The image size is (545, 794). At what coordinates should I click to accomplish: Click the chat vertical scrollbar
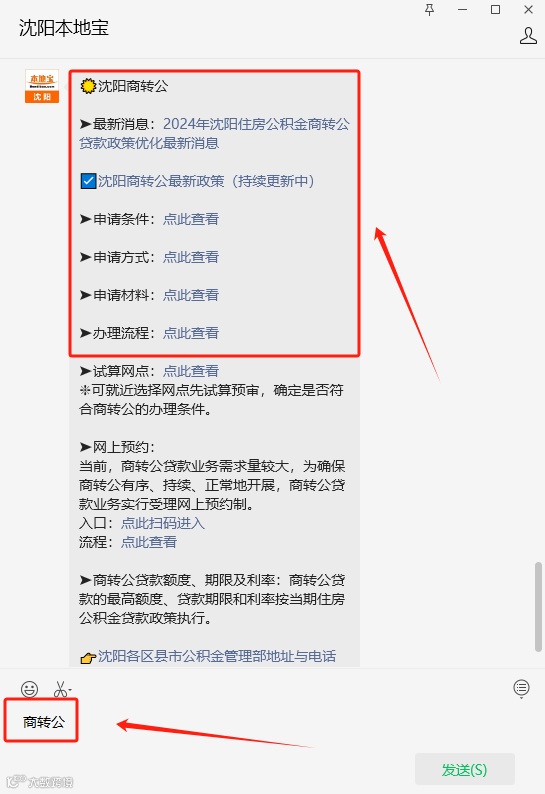tap(538, 606)
